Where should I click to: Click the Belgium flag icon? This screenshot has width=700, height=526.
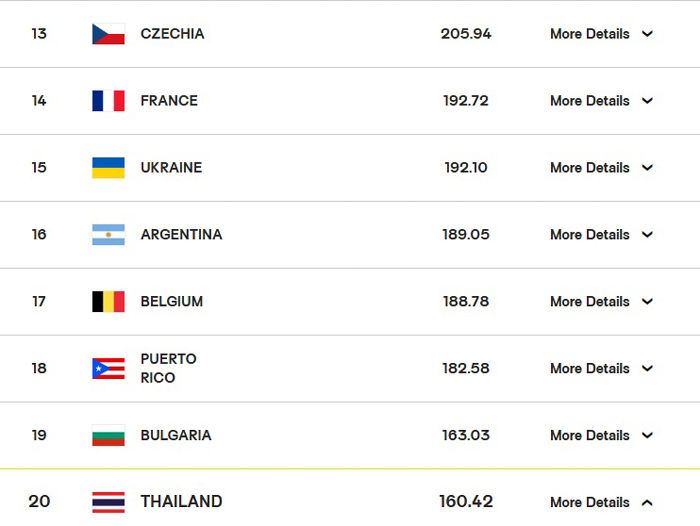(x=108, y=302)
